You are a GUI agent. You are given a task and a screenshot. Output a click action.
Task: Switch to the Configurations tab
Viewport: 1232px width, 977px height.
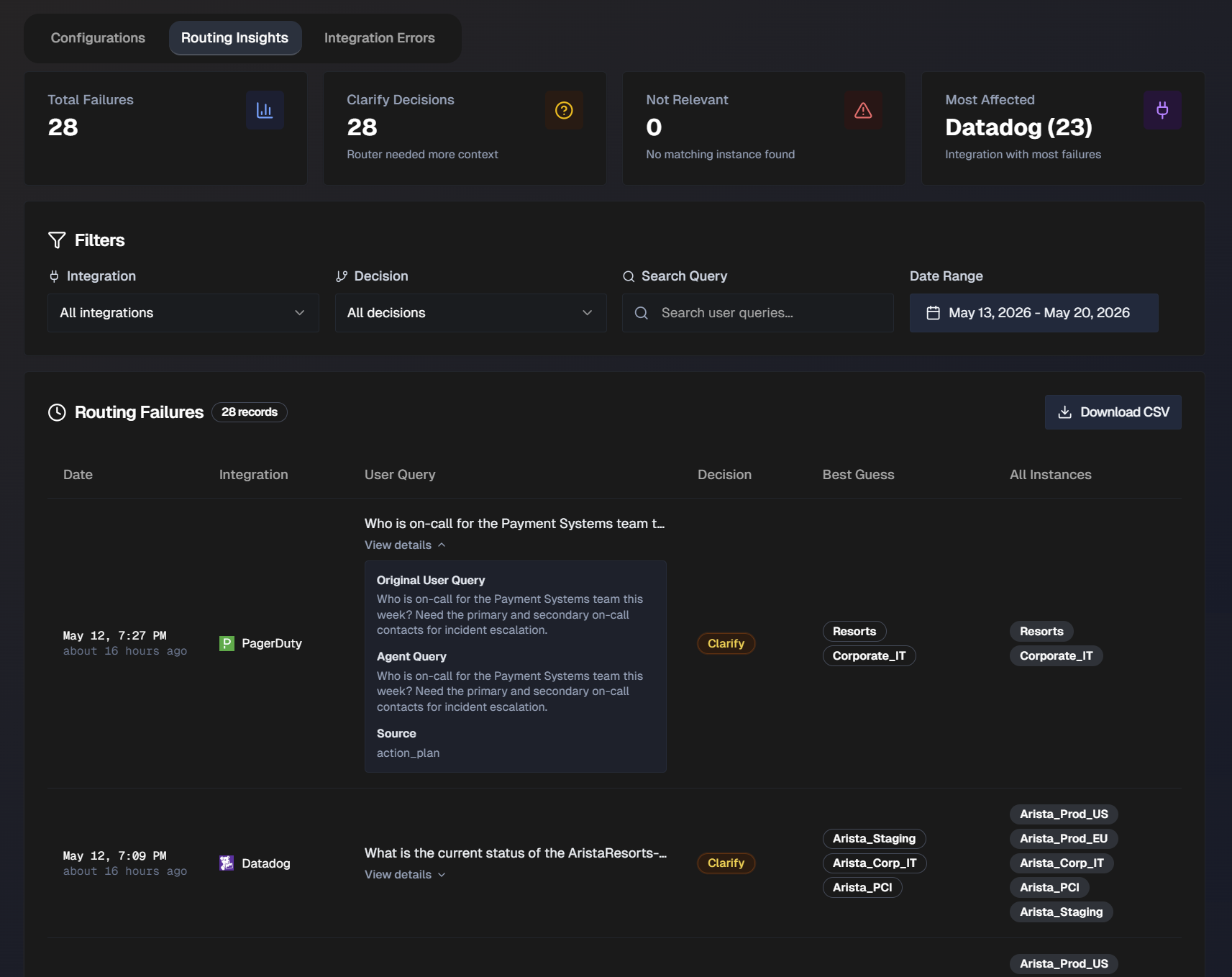pos(98,38)
